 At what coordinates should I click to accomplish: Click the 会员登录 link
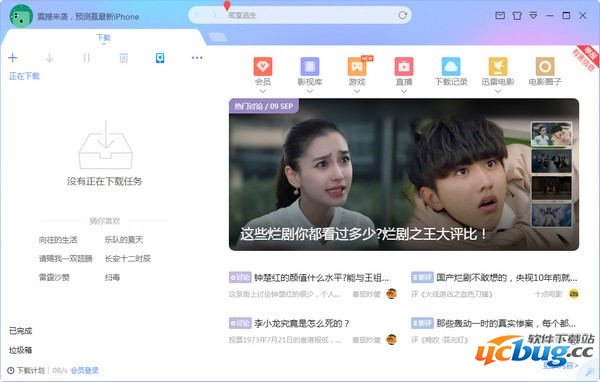pyautogui.click(x=85, y=370)
